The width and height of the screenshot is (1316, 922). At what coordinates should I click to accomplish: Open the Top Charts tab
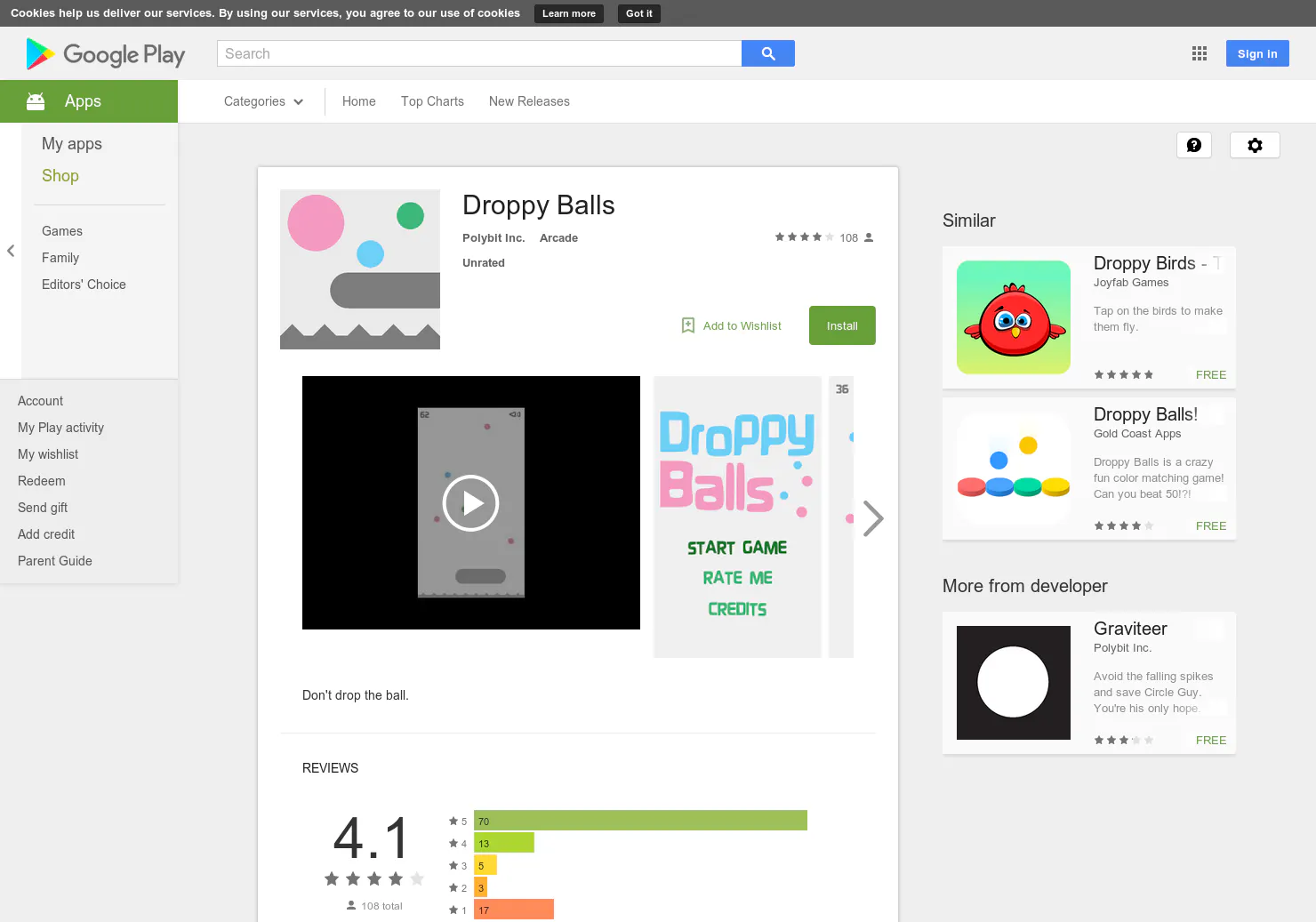[x=432, y=101]
